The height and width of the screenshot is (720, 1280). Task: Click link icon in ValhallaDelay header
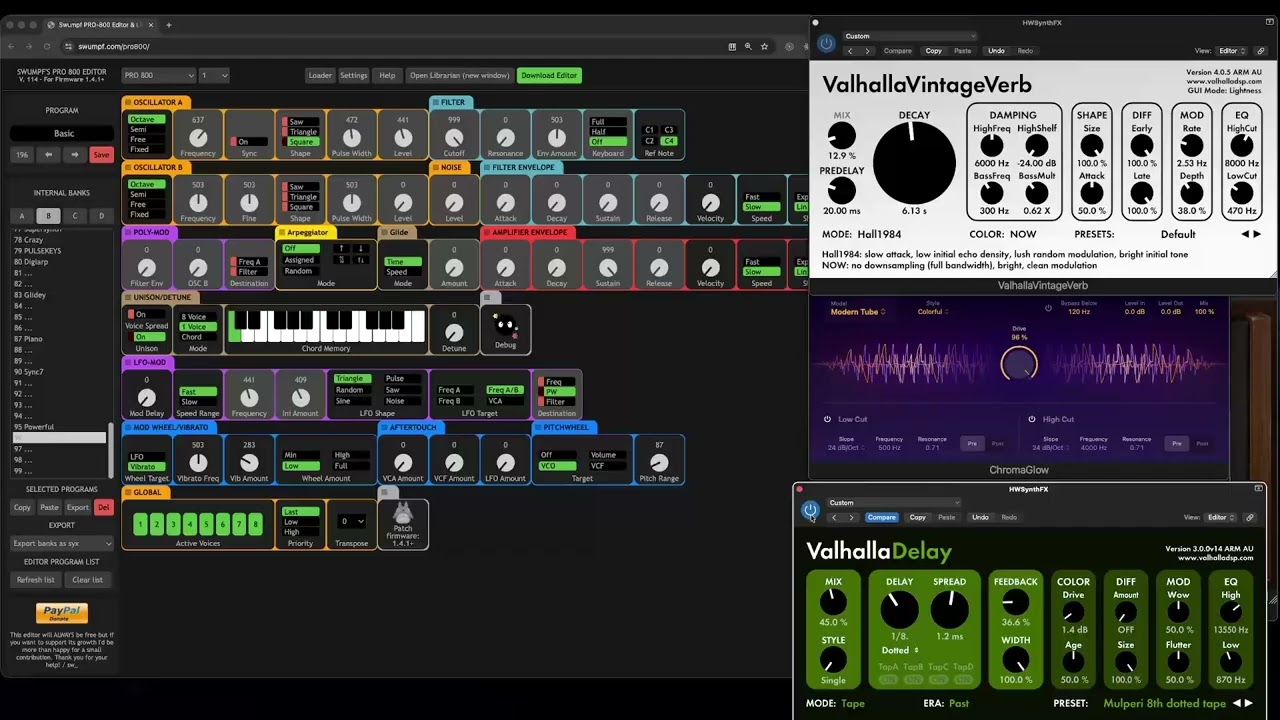click(1249, 517)
